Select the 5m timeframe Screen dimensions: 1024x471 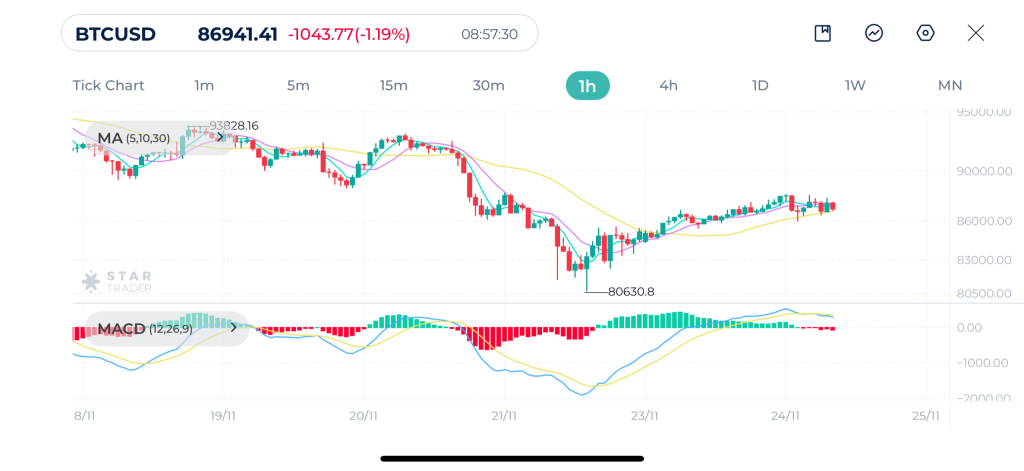[x=298, y=86]
